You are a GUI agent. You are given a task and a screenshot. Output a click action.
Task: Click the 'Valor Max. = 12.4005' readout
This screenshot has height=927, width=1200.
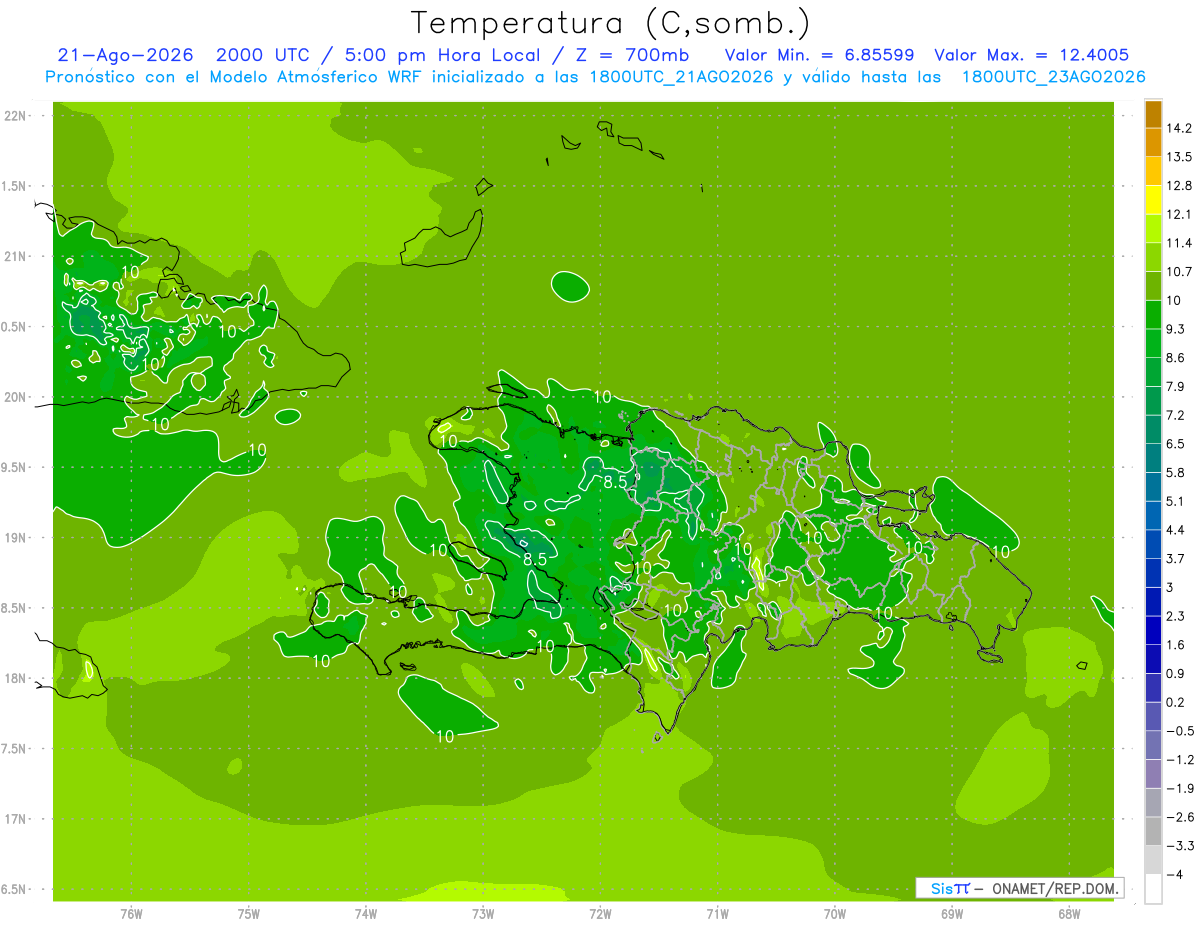click(x=1032, y=55)
